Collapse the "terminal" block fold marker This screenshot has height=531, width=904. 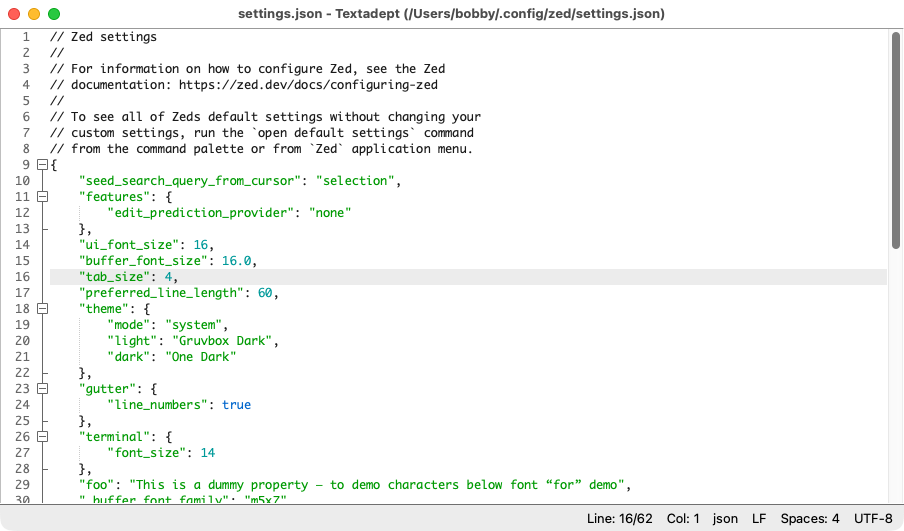pyautogui.click(x=42, y=436)
